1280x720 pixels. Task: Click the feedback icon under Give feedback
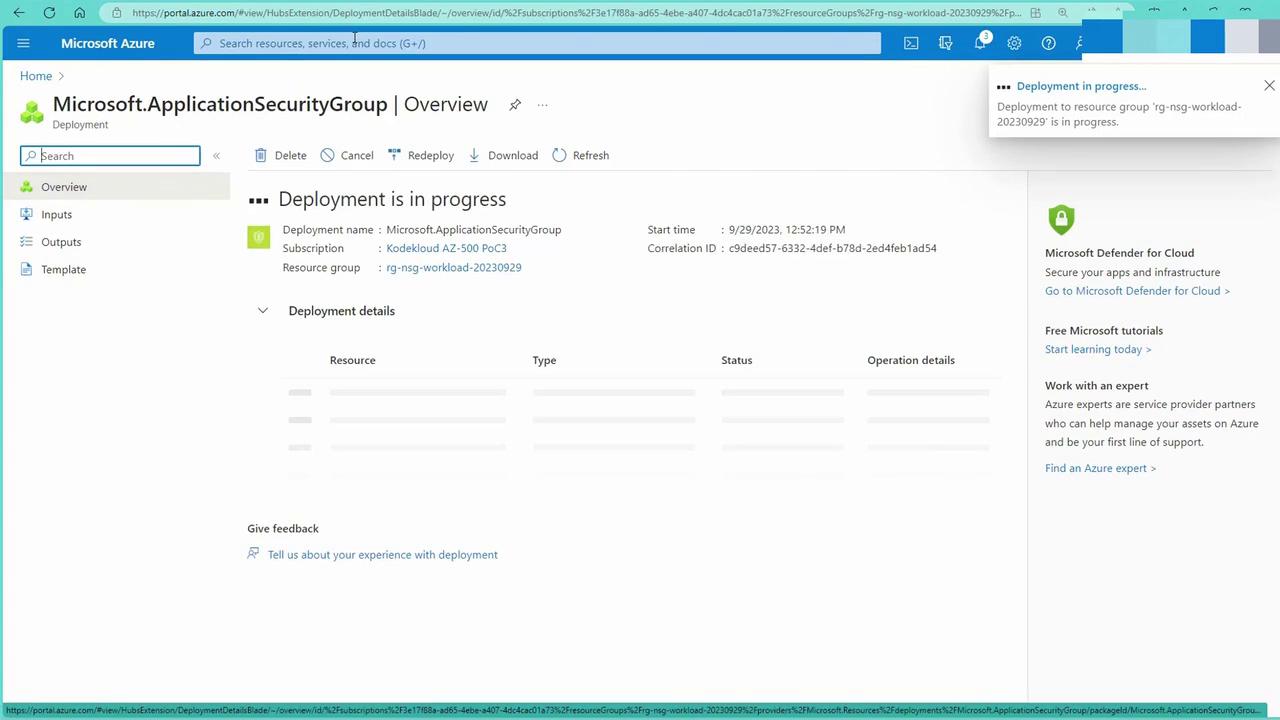click(253, 554)
